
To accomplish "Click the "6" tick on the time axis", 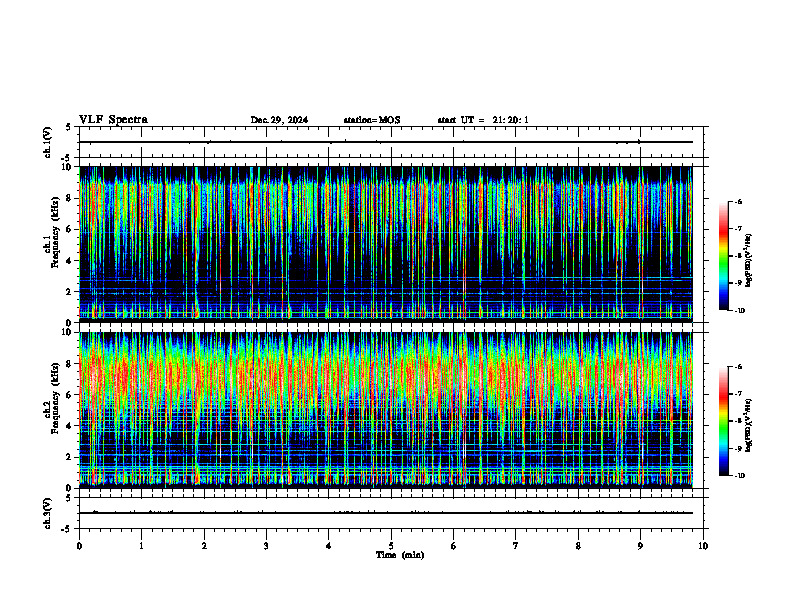I will pyautogui.click(x=454, y=546).
